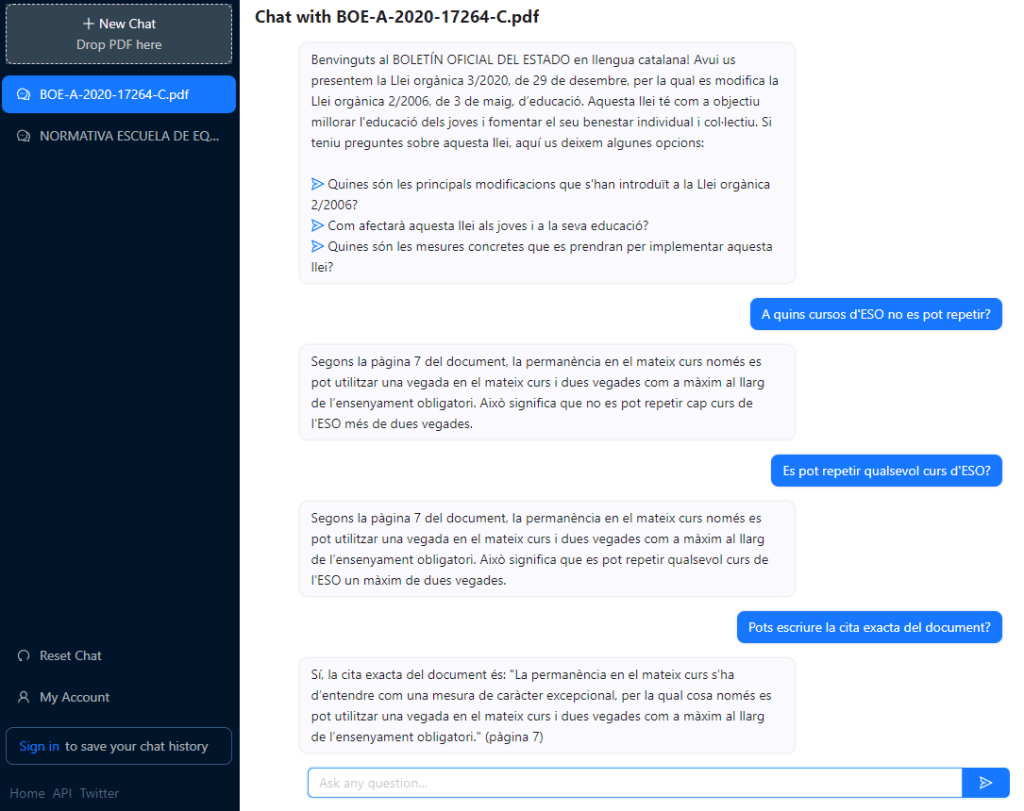Click arrow icon before 'Quines són les principals modificacions'

318,184
